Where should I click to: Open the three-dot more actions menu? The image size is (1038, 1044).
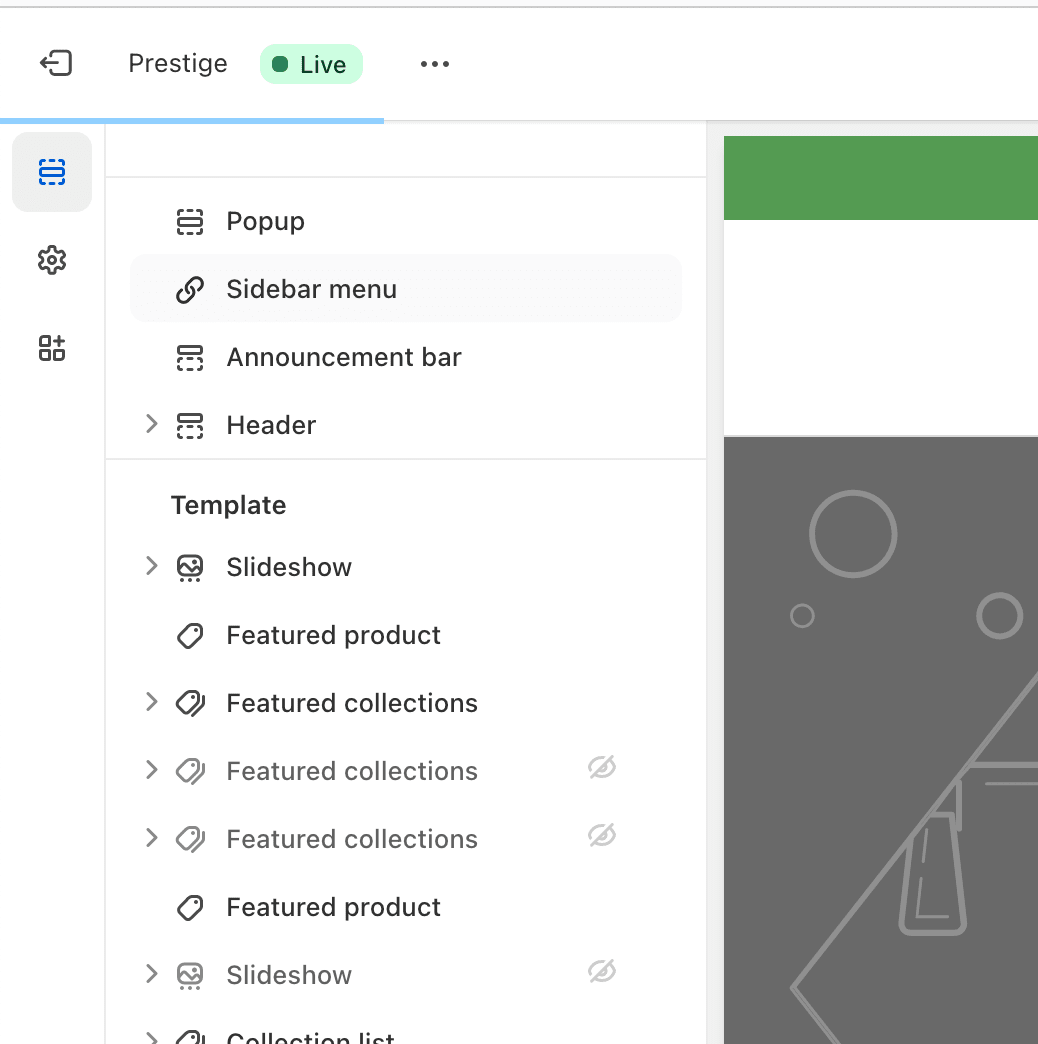(x=435, y=64)
